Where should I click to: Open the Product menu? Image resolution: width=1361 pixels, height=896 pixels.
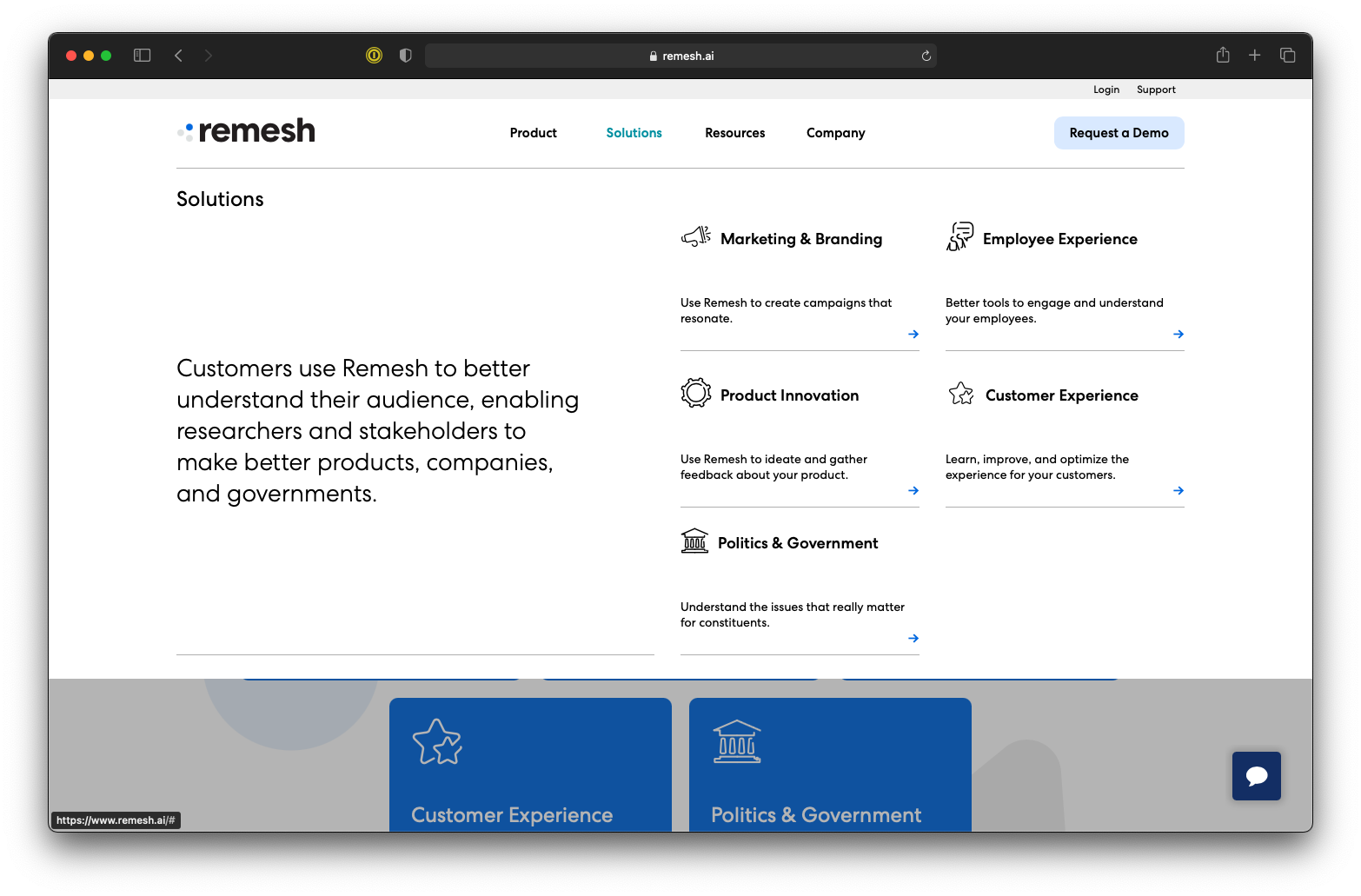tap(534, 133)
